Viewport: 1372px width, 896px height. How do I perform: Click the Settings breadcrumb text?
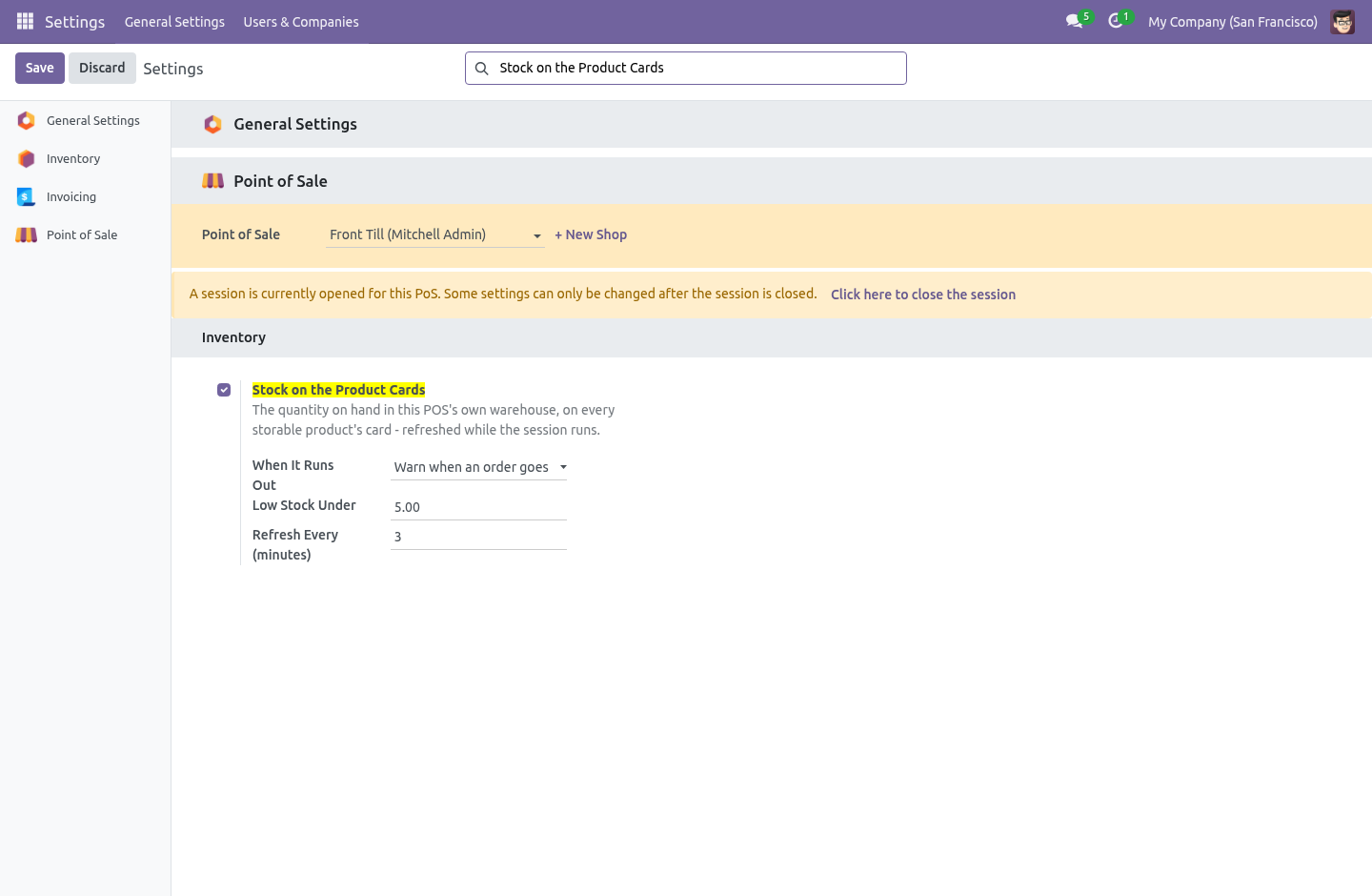[x=173, y=69]
